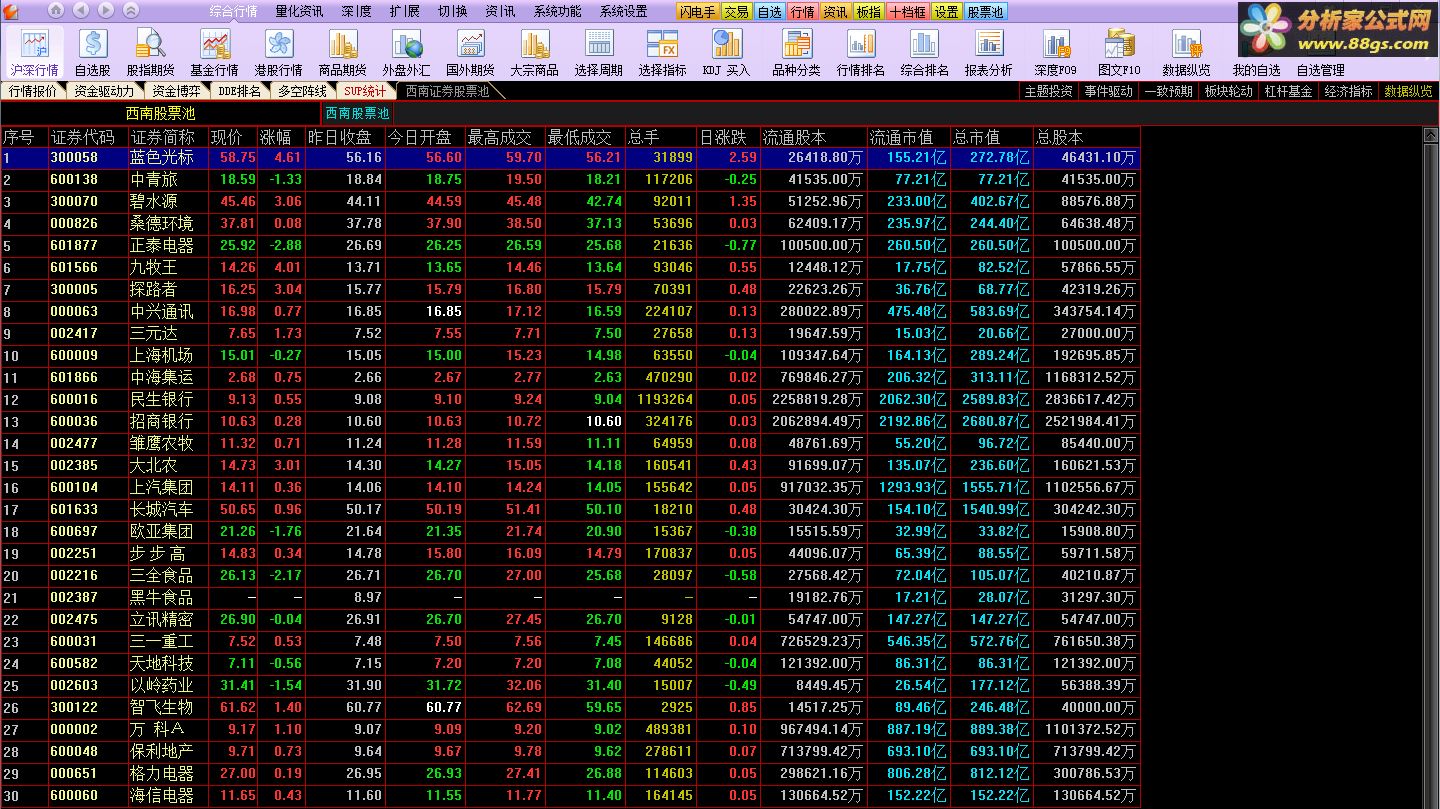Switch to the 资金驱动力 tab
The height and width of the screenshot is (809, 1440).
103,91
